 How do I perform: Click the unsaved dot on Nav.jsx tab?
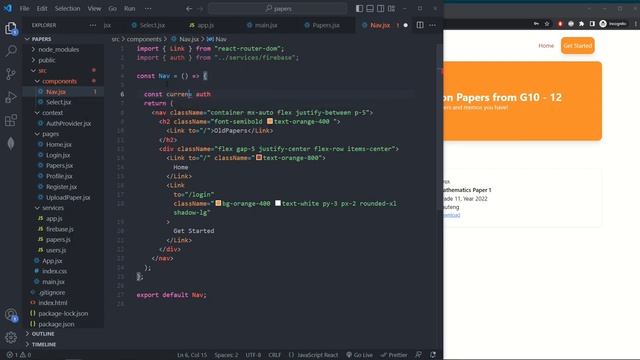point(406,25)
